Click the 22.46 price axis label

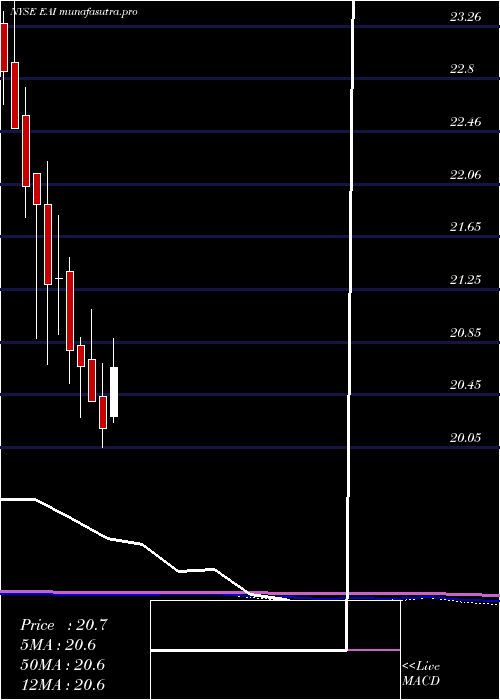466,122
